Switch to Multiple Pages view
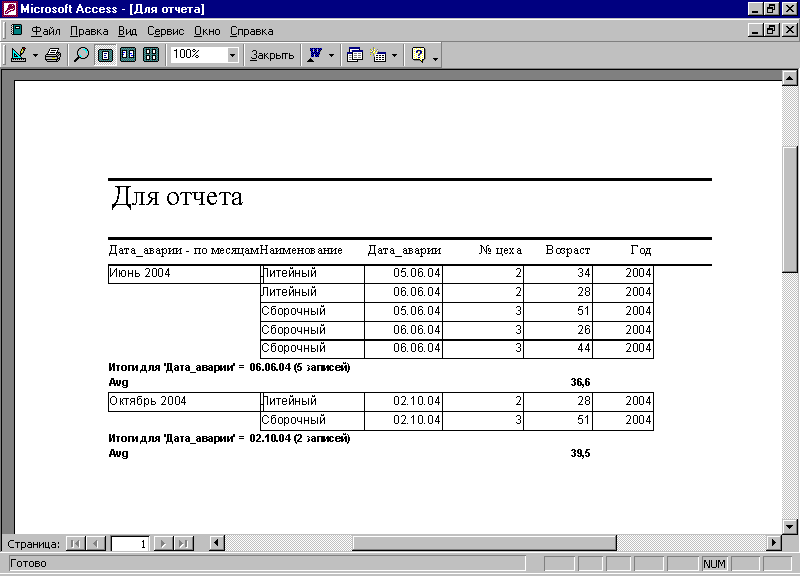This screenshot has width=800, height=576. [151, 55]
